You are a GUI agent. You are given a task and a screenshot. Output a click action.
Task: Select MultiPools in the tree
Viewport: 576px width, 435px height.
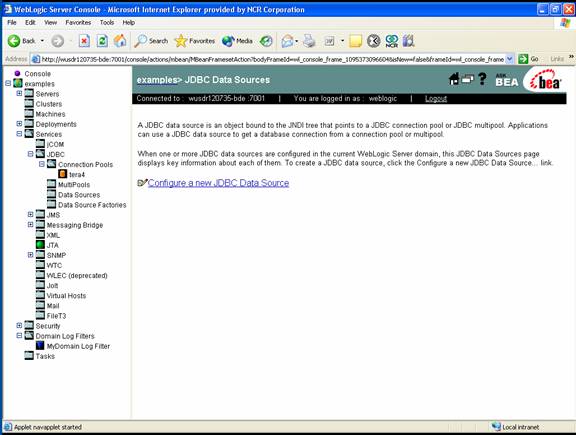[x=74, y=185]
